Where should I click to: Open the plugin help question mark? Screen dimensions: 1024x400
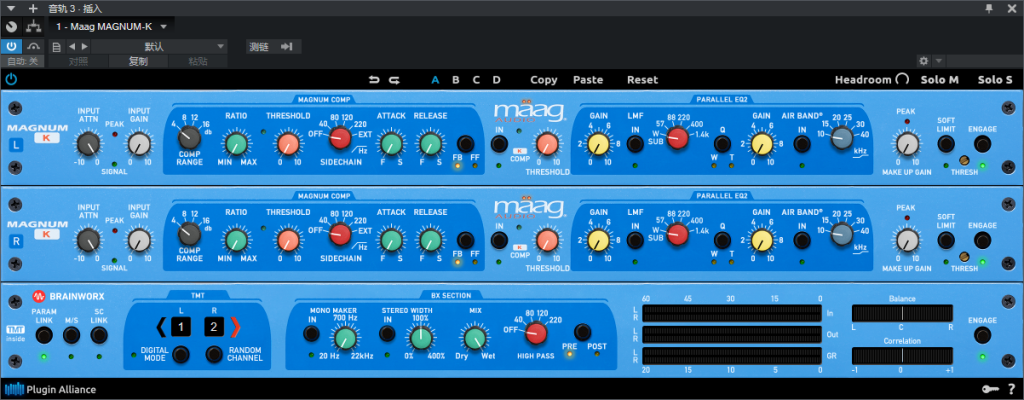1012,390
